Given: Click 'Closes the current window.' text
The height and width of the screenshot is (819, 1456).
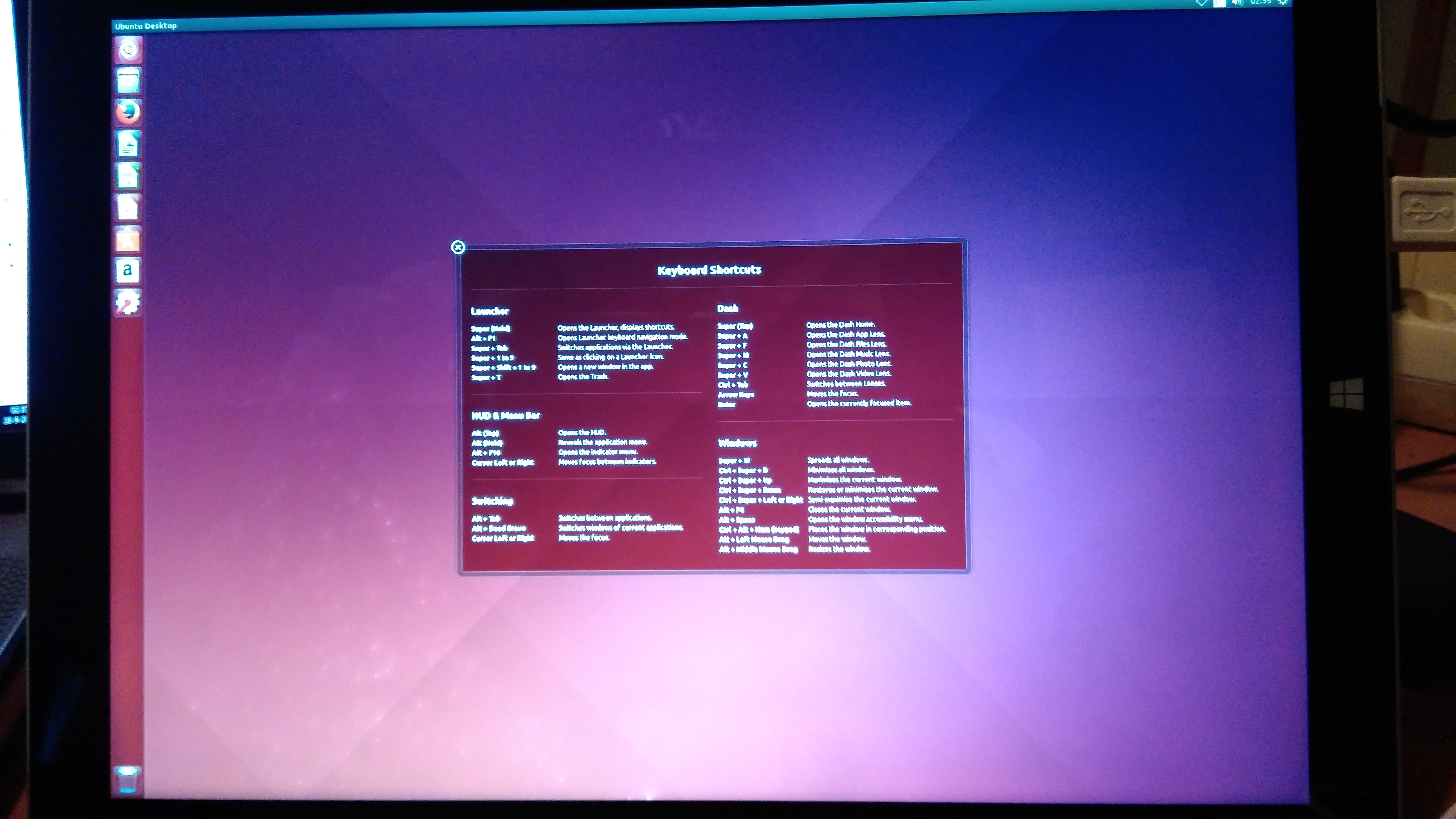Looking at the screenshot, I should (849, 509).
